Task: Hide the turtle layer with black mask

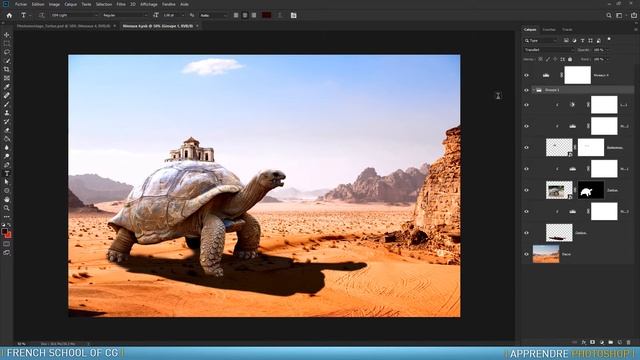Action: [527, 190]
